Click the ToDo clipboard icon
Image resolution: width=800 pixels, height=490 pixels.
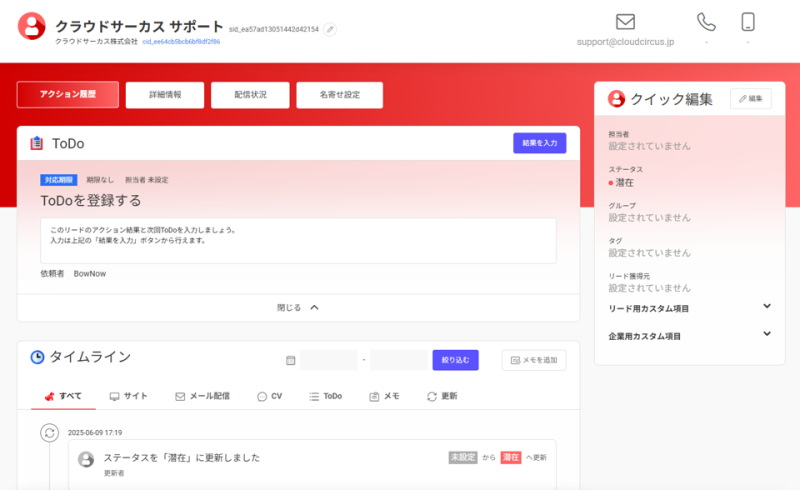(x=37, y=143)
